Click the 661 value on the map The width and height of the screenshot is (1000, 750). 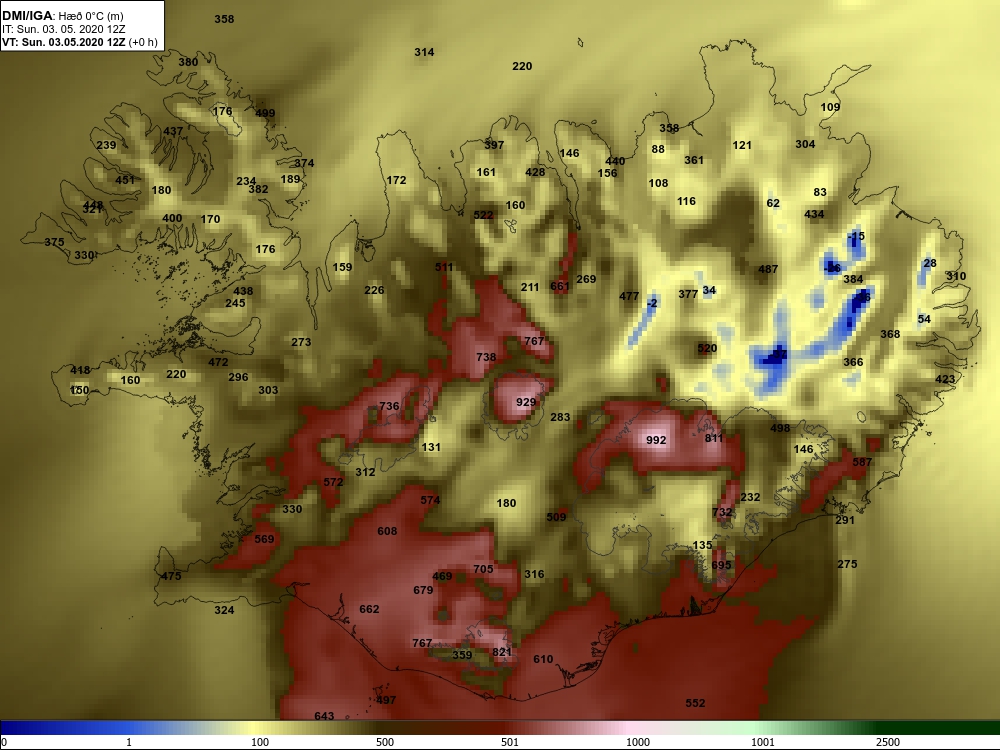coord(559,286)
